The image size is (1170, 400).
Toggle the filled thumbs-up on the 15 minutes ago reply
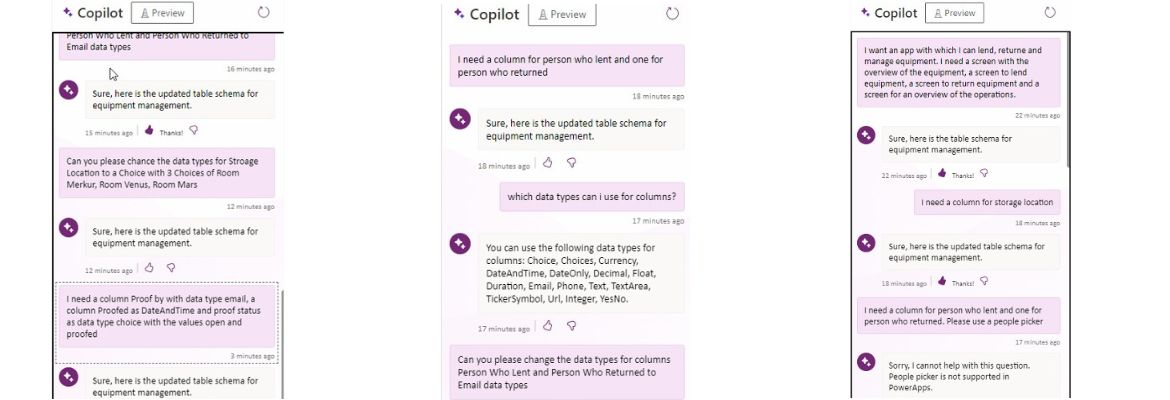pyautogui.click(x=149, y=130)
